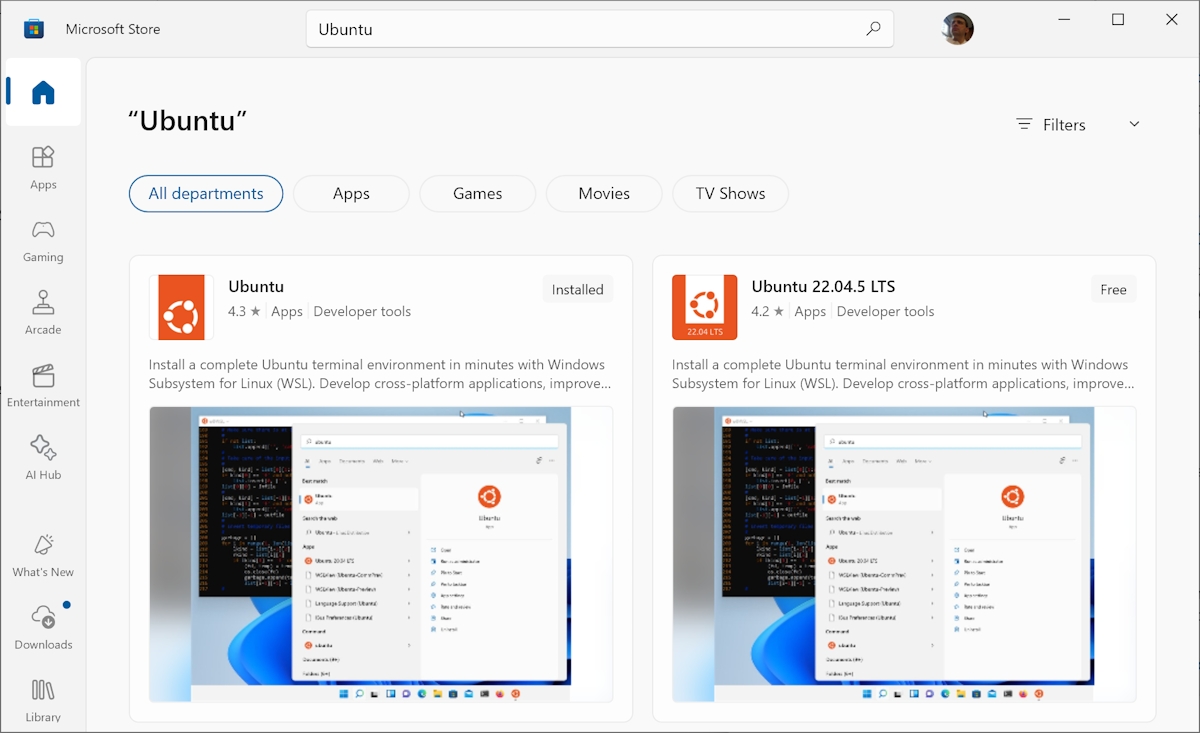Open the user profile avatar
Screen dimensions: 1200x733
[957, 29]
